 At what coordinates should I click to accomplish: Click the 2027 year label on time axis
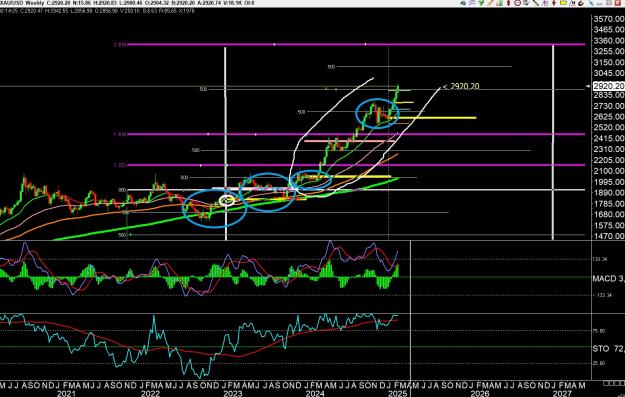pyautogui.click(x=562, y=393)
